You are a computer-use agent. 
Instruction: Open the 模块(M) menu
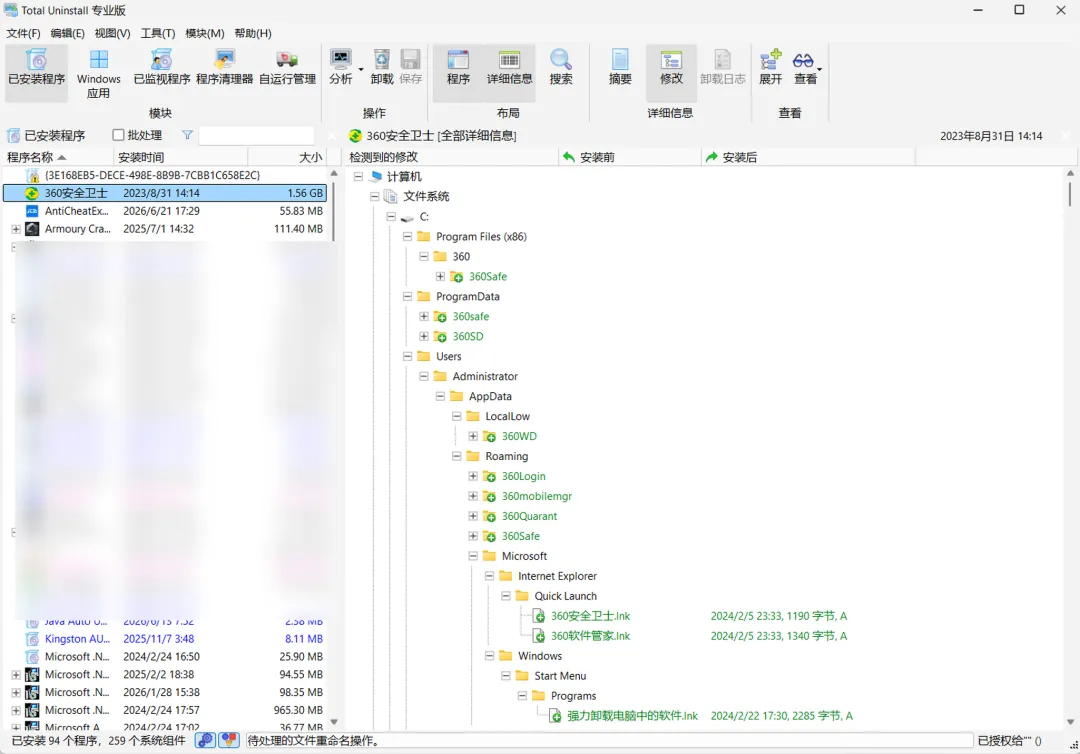[205, 33]
